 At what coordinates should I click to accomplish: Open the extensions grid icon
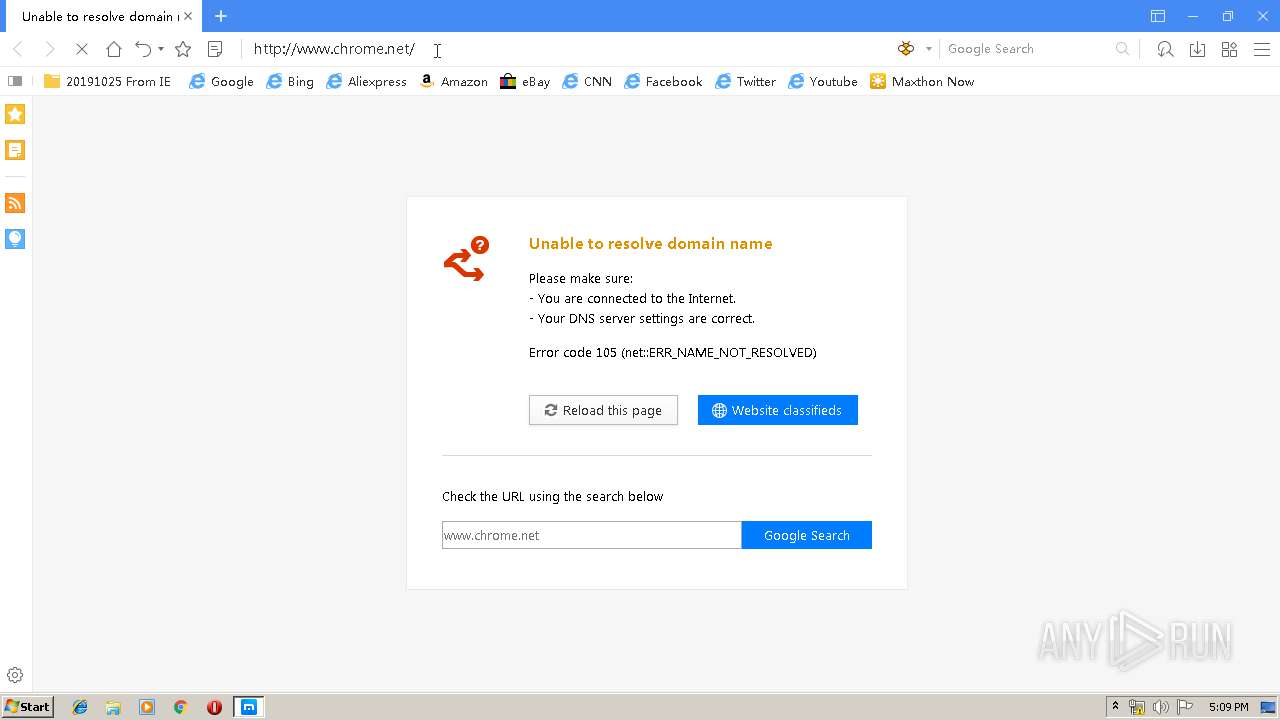[x=1230, y=49]
